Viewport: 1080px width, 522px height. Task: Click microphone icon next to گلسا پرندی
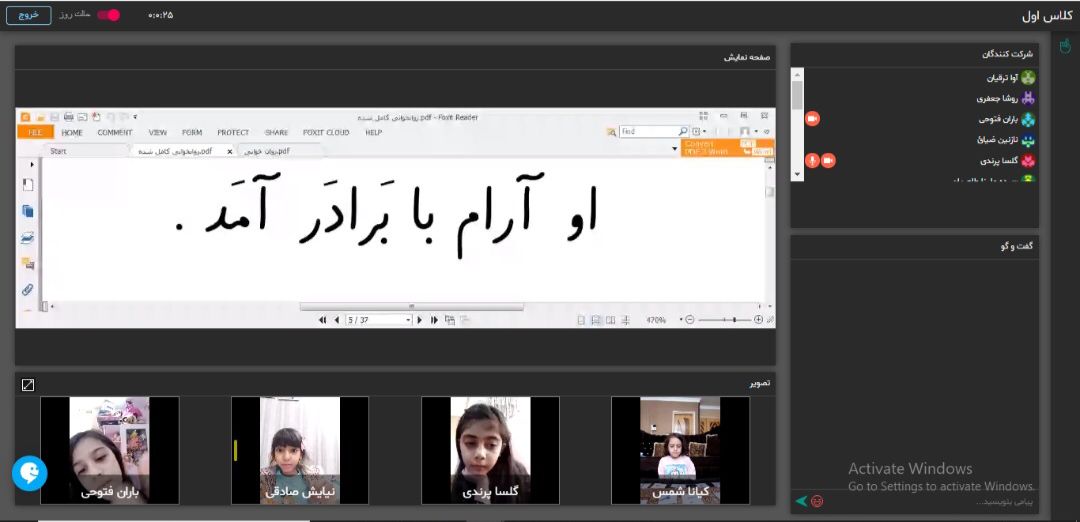pyautogui.click(x=812, y=161)
